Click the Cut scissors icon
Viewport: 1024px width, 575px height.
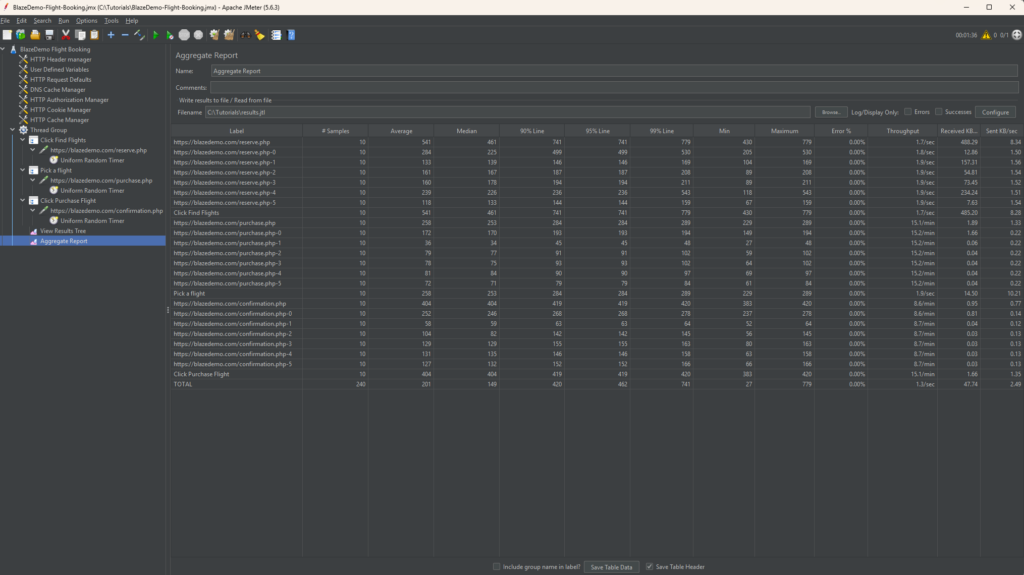(65, 35)
